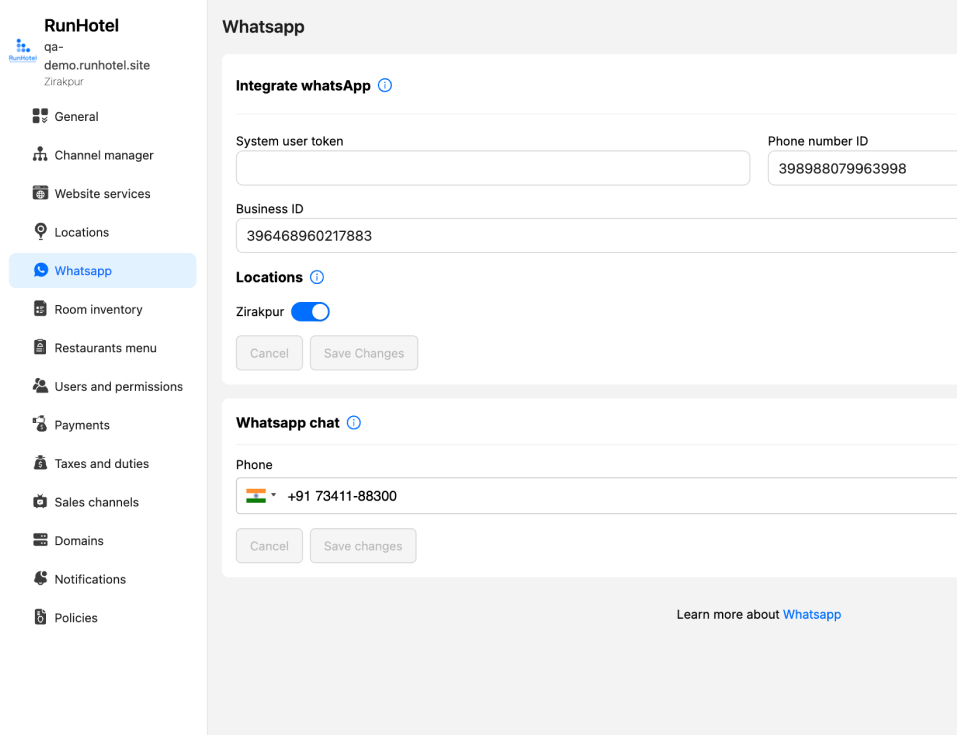The height and width of the screenshot is (735, 957).
Task: Open General settings menu item
Action: tap(103, 116)
